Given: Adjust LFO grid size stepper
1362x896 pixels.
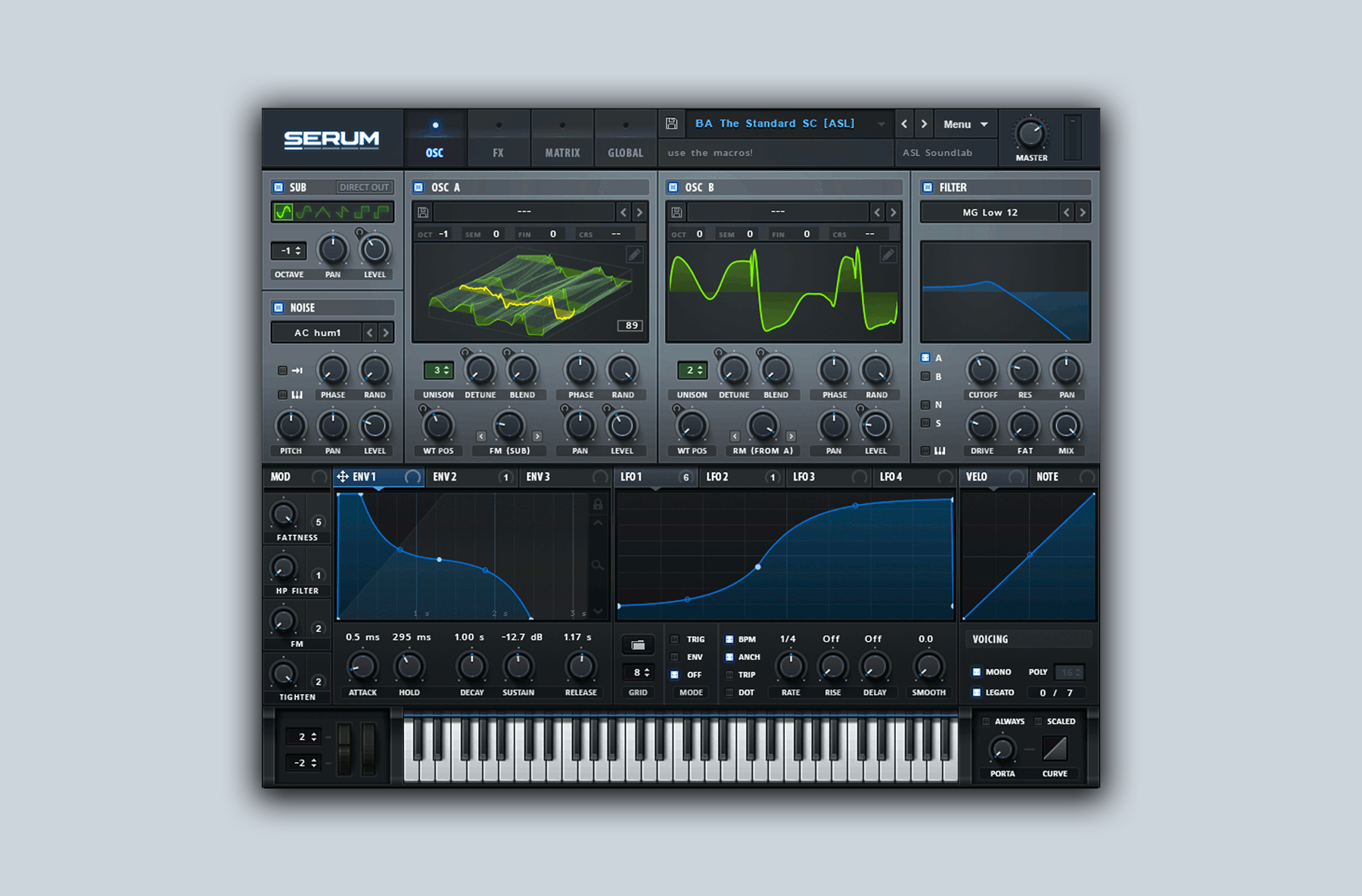Looking at the screenshot, I should pos(638,672).
